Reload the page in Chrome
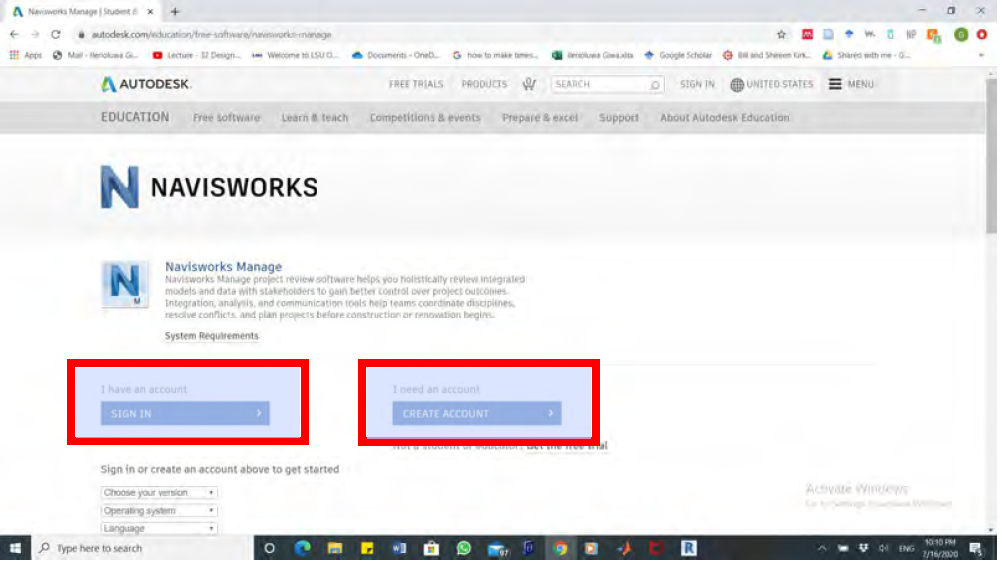The height and width of the screenshot is (564, 1002). 56,34
